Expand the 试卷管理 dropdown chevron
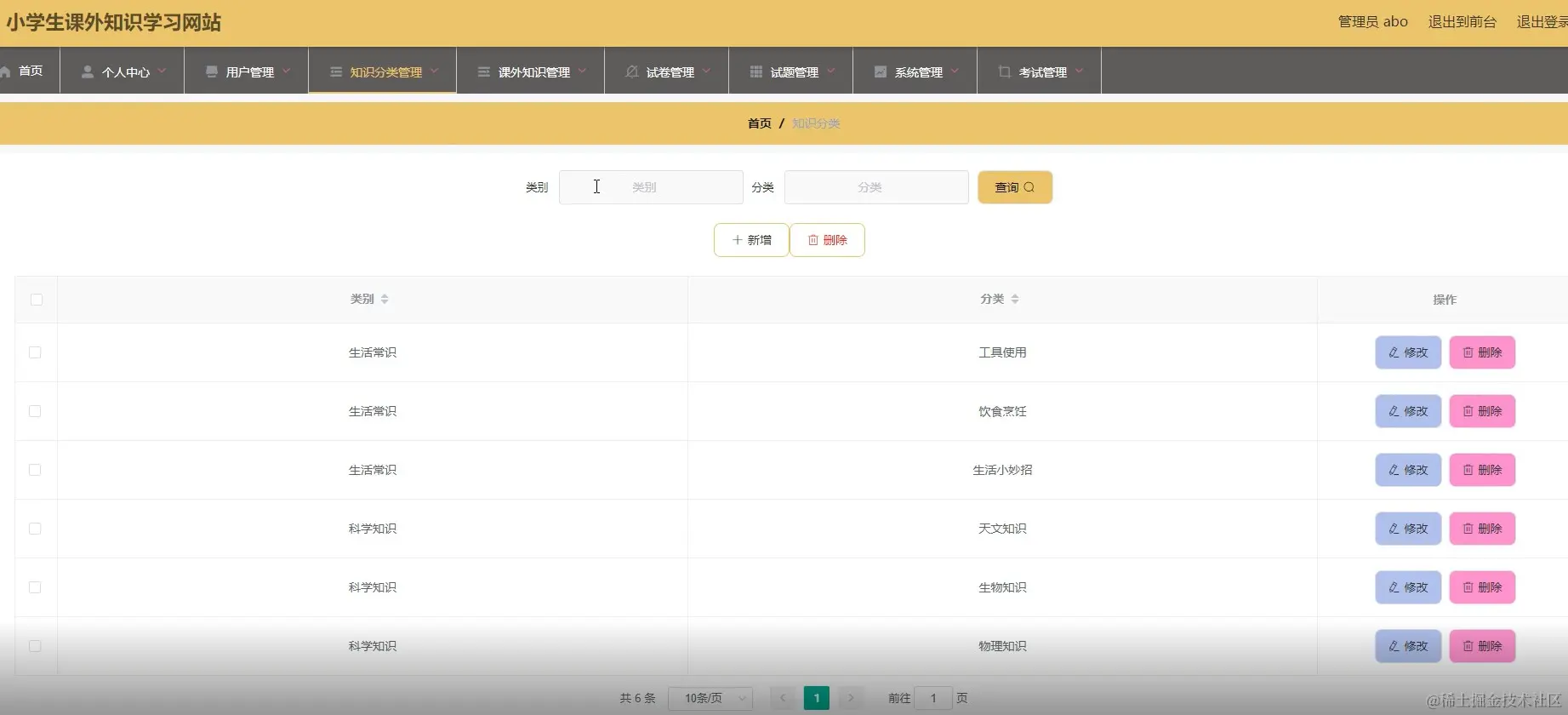The image size is (1568, 715). [706, 71]
